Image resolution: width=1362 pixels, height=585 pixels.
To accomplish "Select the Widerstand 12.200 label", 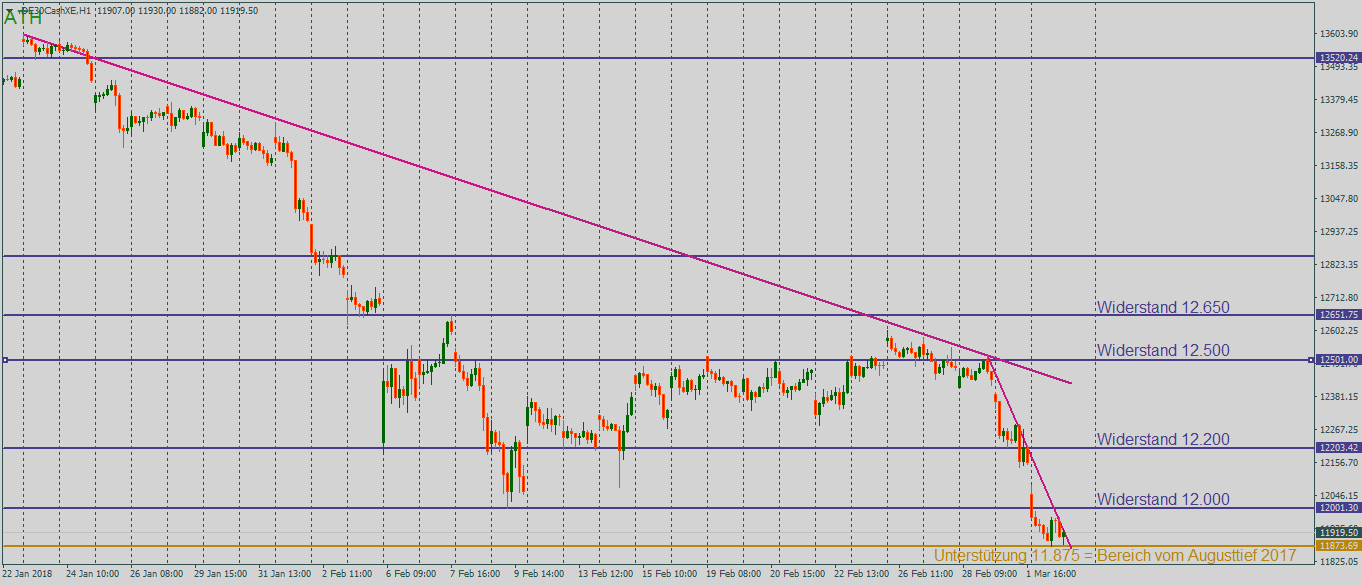I will pos(1163,439).
